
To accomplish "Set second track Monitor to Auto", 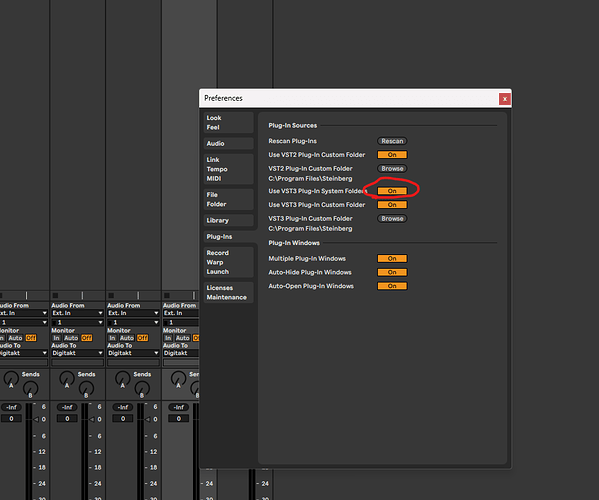I will tap(71, 338).
